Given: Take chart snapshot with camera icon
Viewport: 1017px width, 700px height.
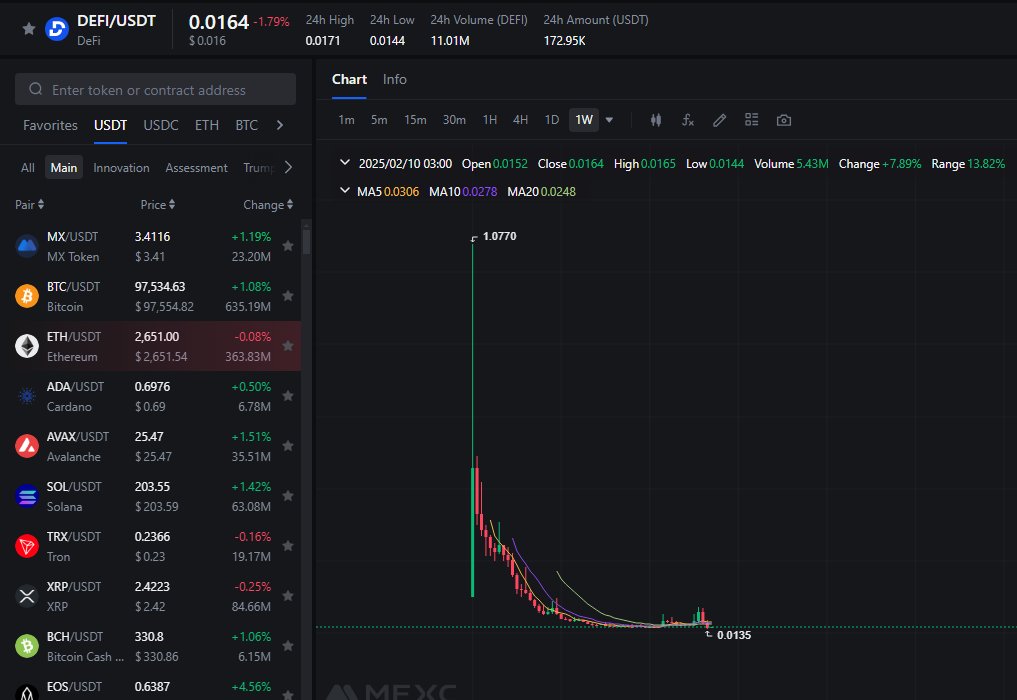Looking at the screenshot, I should coord(784,120).
